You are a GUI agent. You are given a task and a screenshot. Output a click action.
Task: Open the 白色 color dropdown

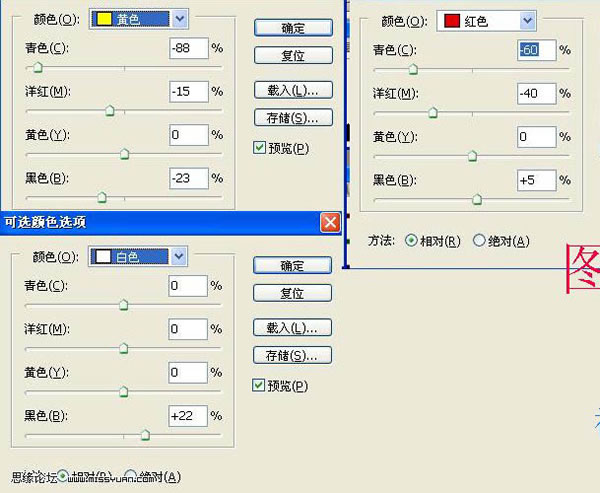point(178,257)
